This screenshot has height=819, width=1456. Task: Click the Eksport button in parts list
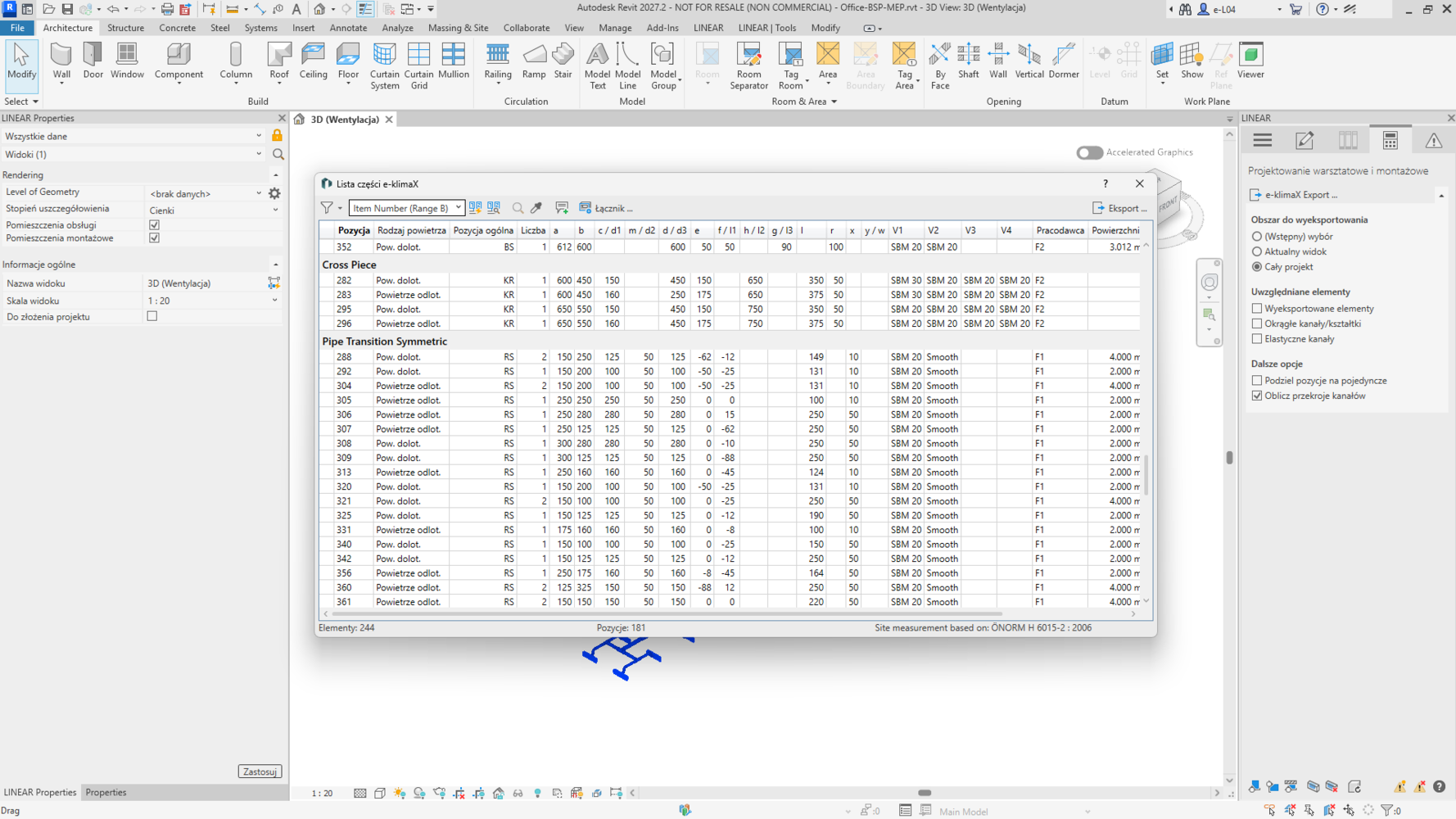pyautogui.click(x=1119, y=208)
